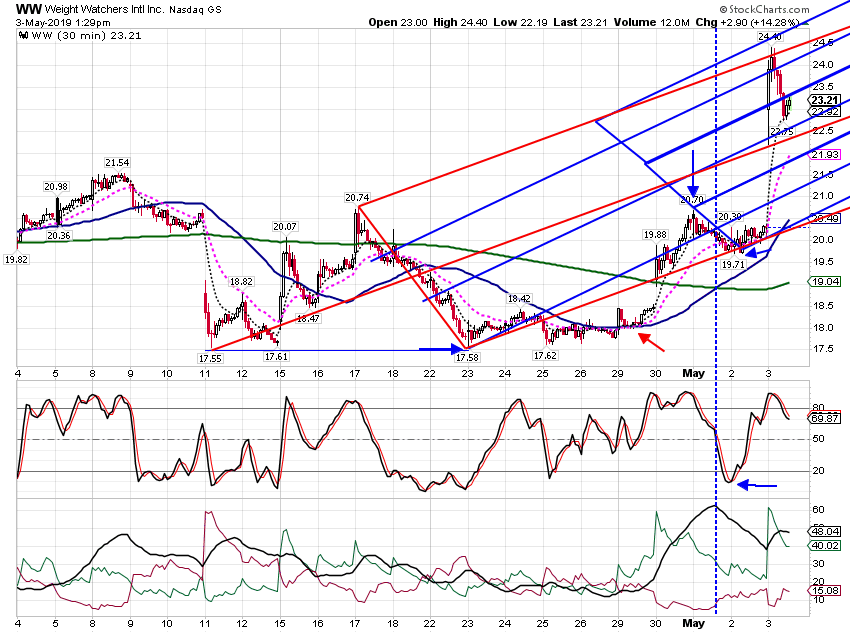This screenshot has width=850, height=633.
Task: Click the Volume 12.0M header value
Action: point(652,22)
